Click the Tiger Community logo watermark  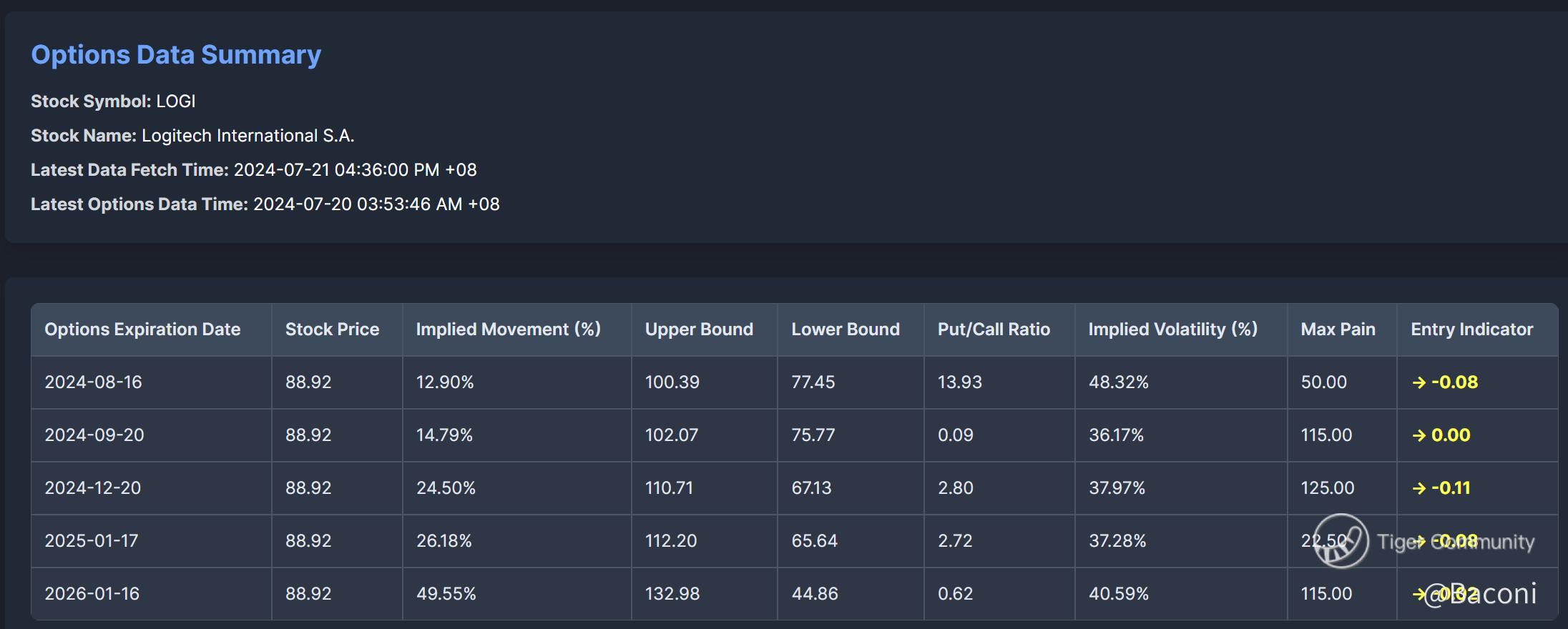(x=1341, y=541)
